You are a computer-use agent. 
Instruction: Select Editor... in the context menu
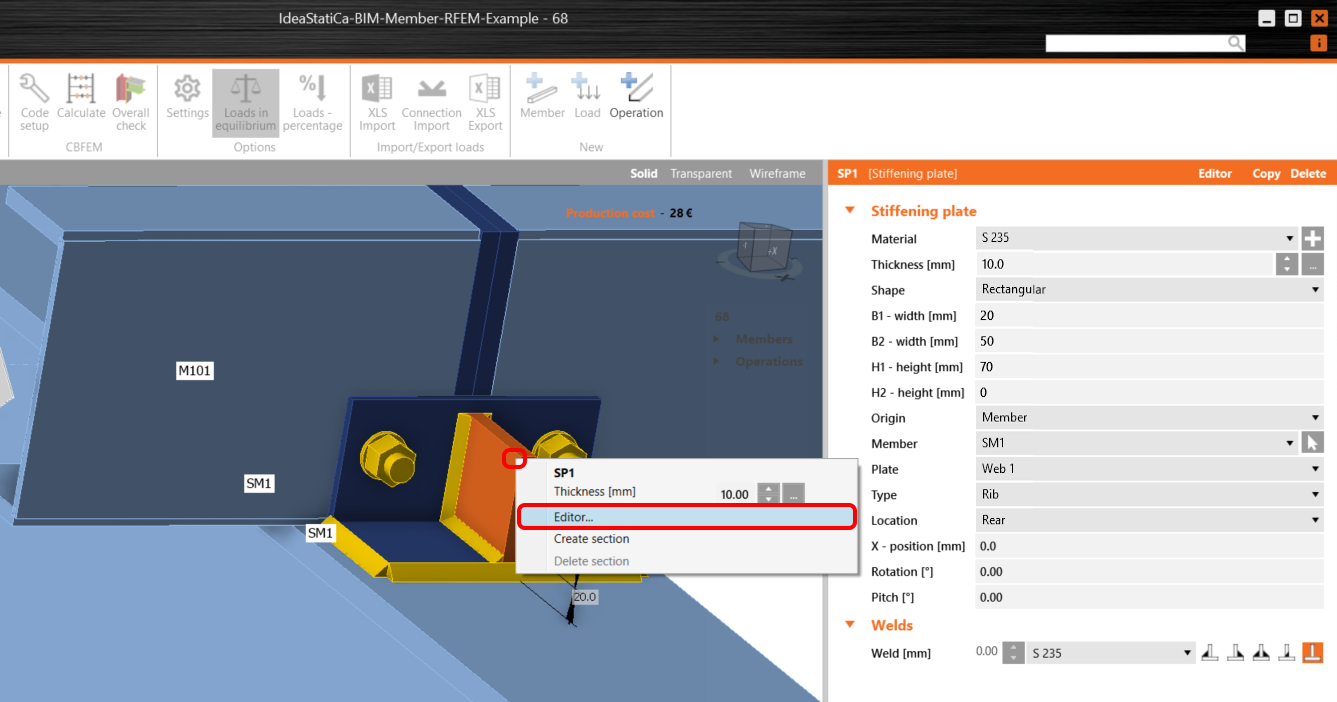[x=685, y=517]
